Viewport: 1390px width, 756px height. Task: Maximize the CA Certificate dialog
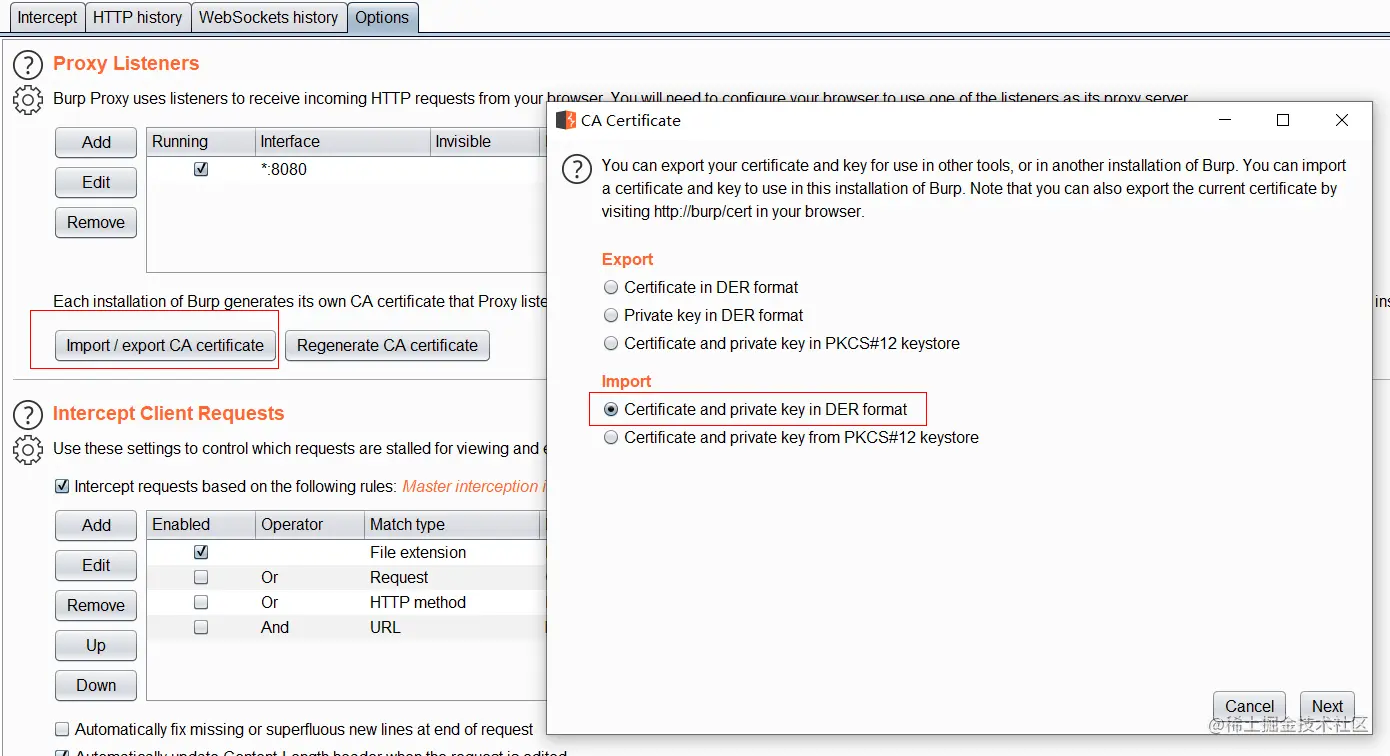point(1283,120)
